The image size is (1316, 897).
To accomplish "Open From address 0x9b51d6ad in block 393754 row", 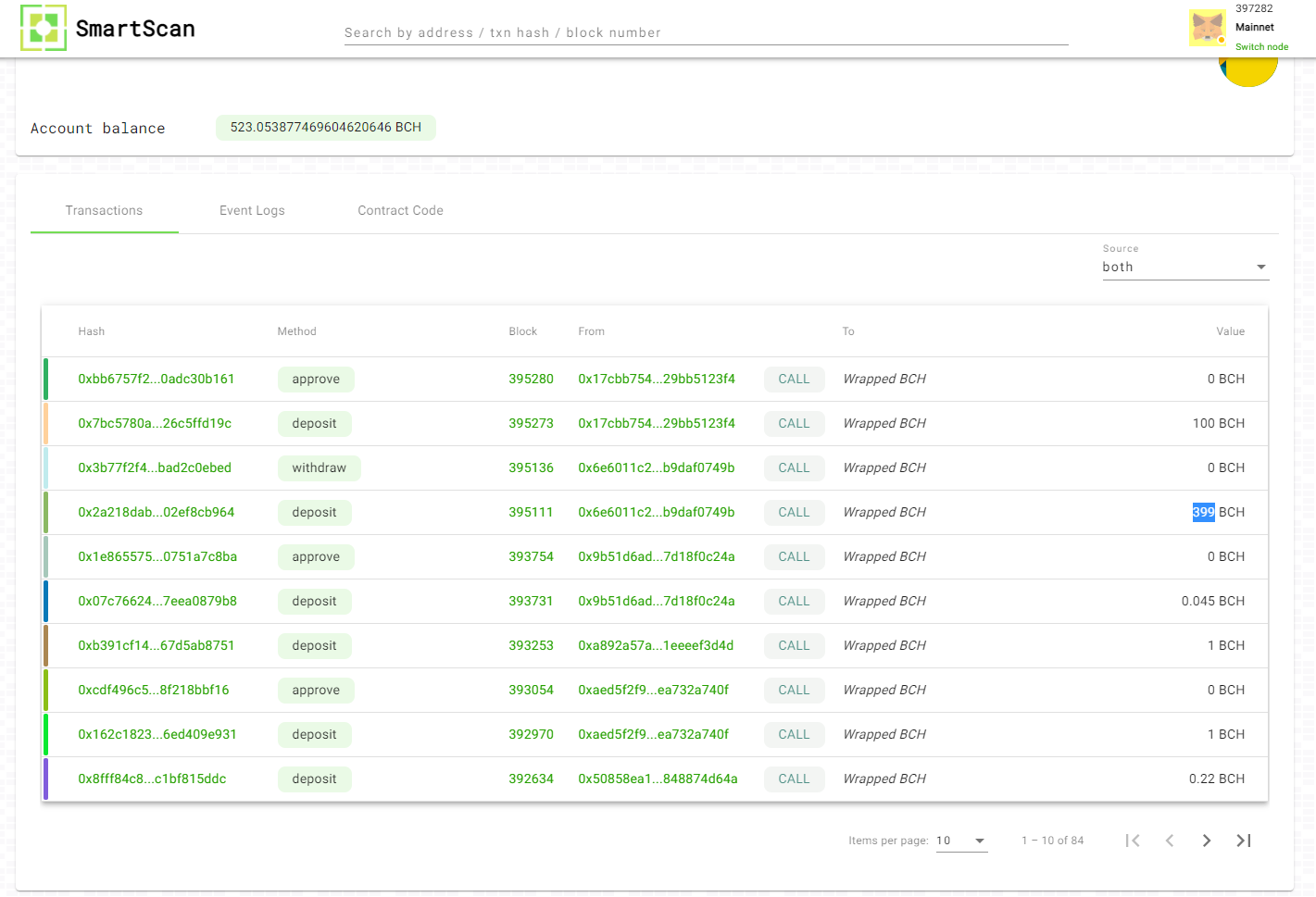I will click(x=657, y=557).
